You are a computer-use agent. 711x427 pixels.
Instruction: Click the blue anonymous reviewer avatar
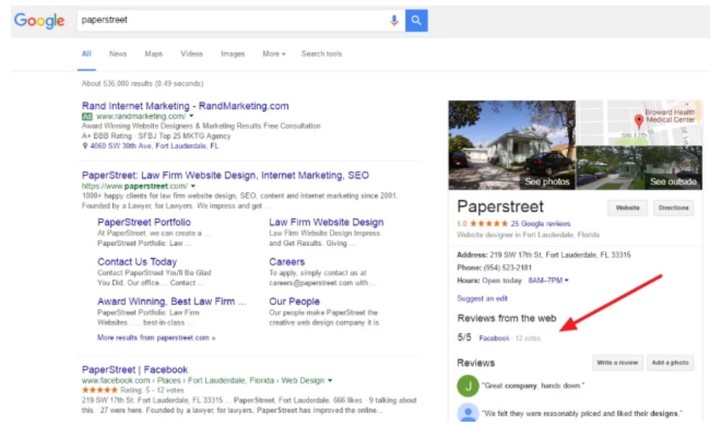(468, 412)
